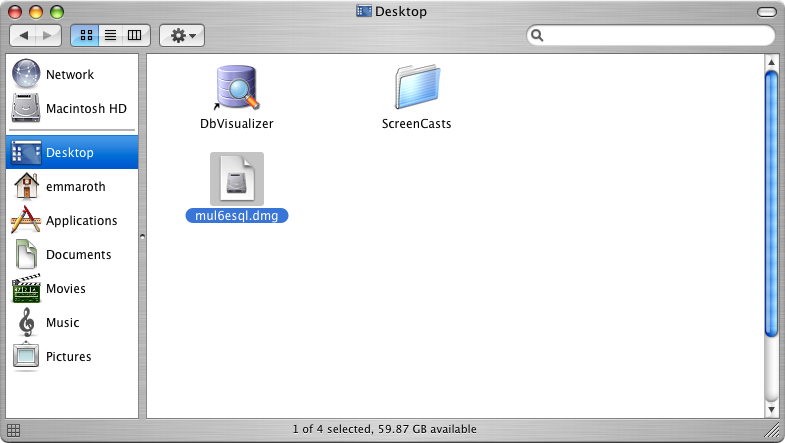
Task: Go back with the left arrow button
Action: (x=23, y=36)
